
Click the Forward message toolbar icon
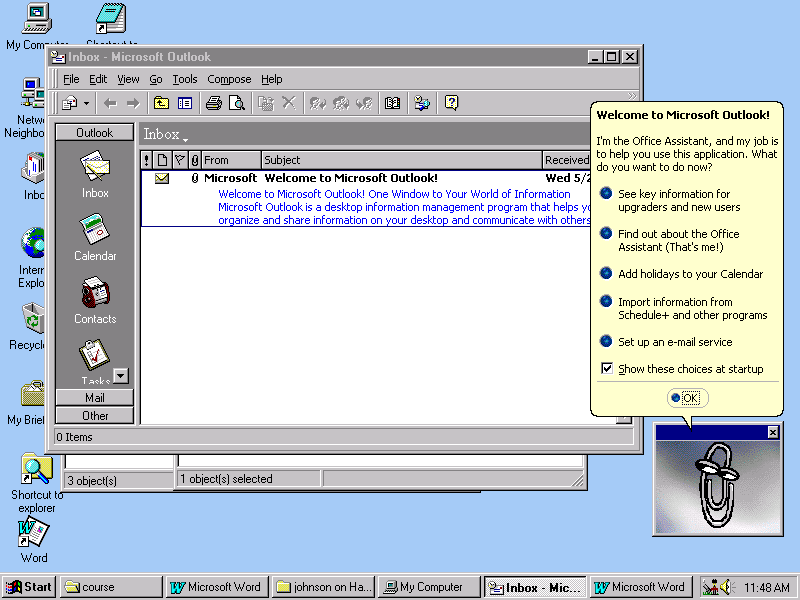coord(364,104)
